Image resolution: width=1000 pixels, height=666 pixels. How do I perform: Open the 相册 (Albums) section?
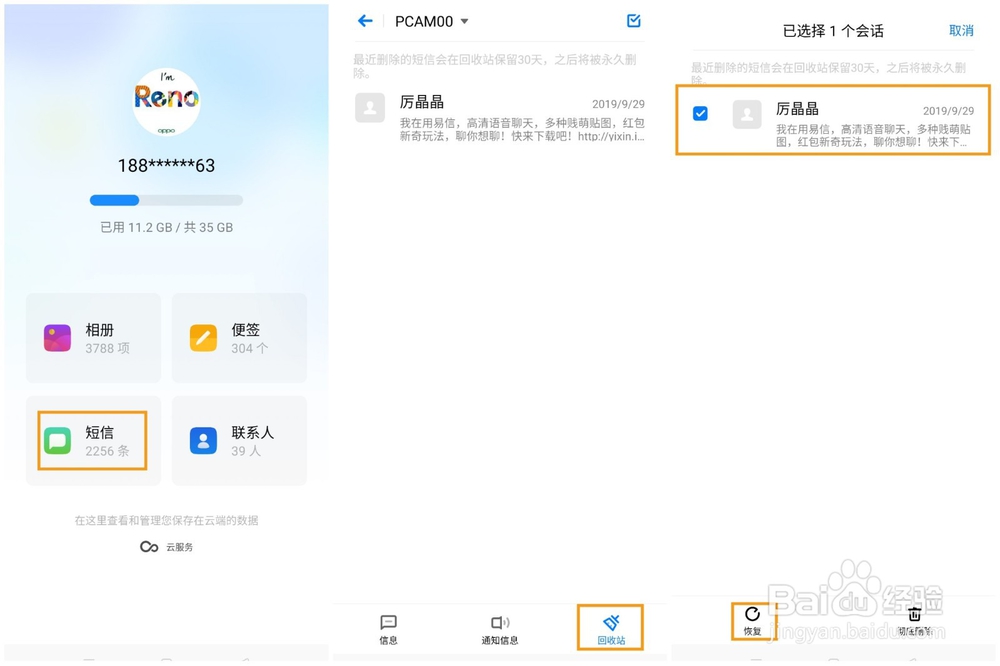[93, 337]
